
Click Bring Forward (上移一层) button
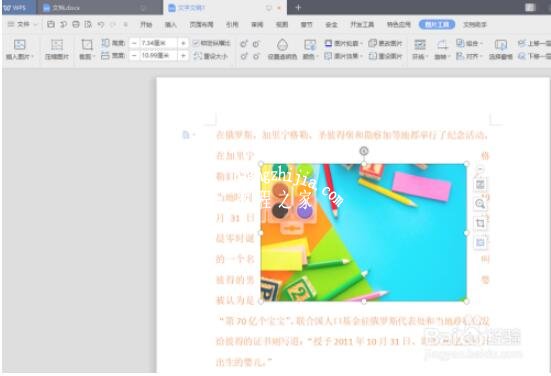(x=534, y=43)
